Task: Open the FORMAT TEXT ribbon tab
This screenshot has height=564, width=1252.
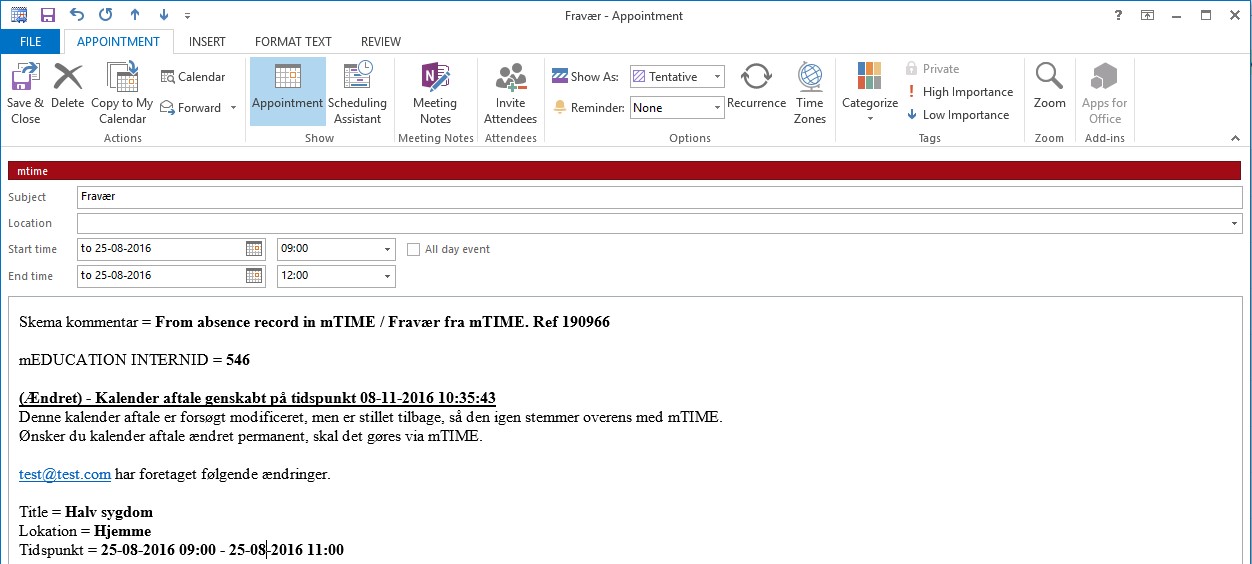Action: click(x=293, y=42)
